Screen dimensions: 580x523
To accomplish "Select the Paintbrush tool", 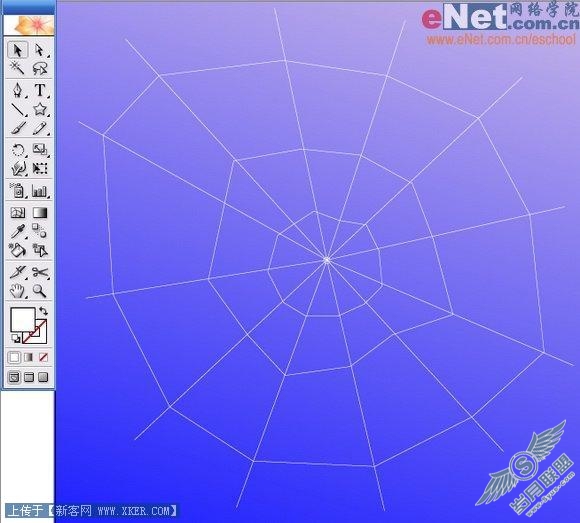I will point(17,128).
